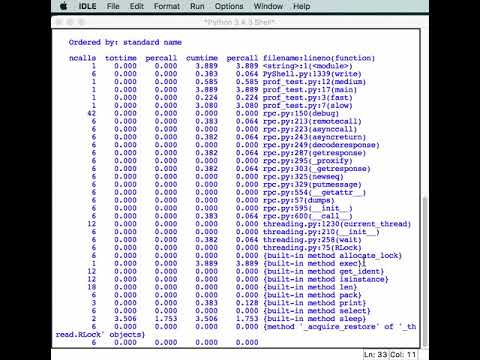
Task: Open the IDLE application menu
Action: [x=88, y=6]
